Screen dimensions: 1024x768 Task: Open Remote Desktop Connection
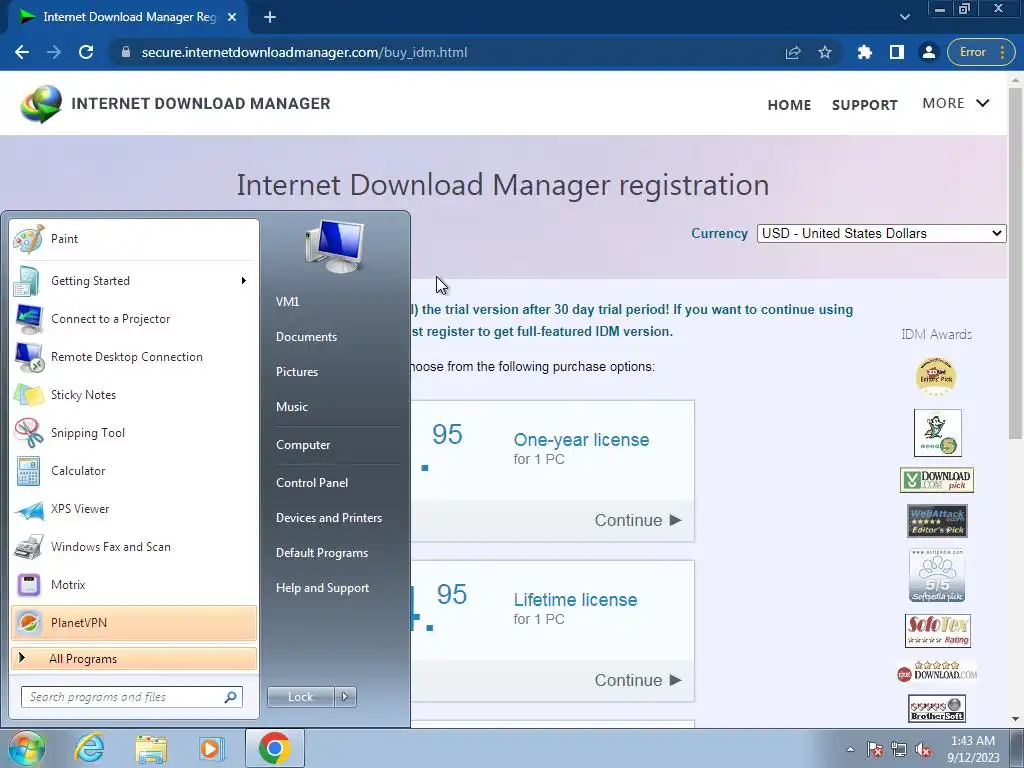(134, 357)
